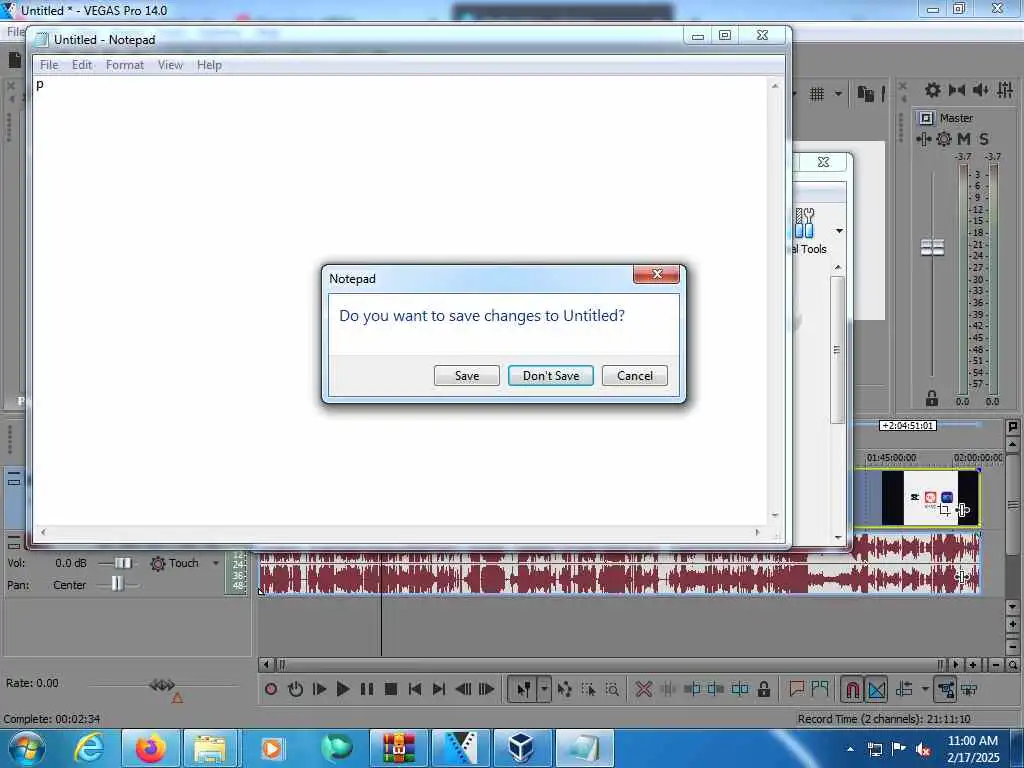Select the Selection Edit tool

[x=588, y=689]
